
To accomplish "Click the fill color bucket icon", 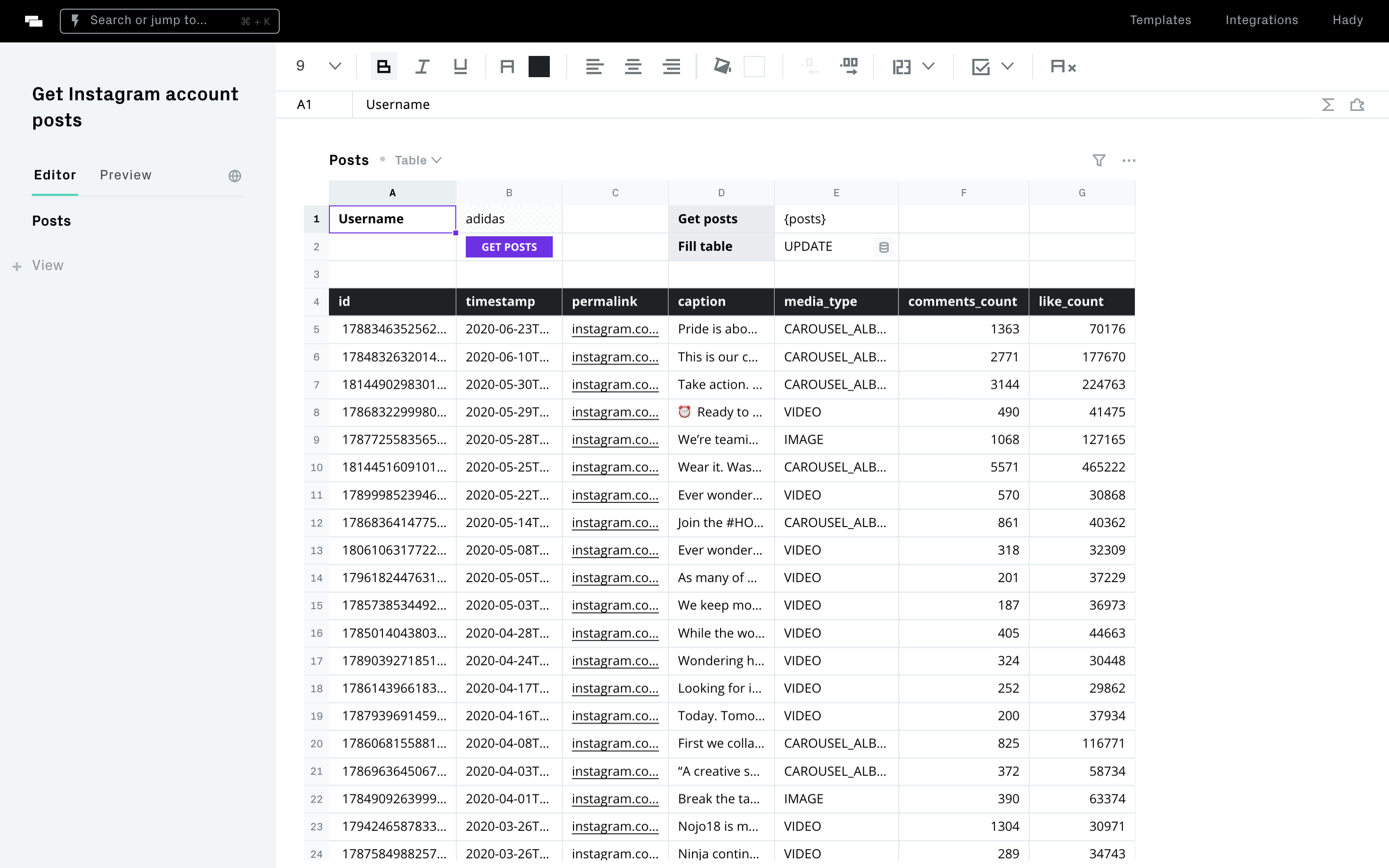I will coord(722,67).
